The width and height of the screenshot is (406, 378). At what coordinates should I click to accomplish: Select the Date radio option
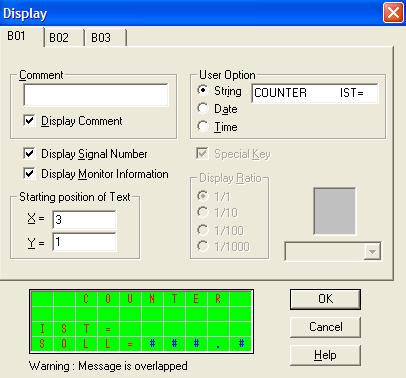point(203,109)
